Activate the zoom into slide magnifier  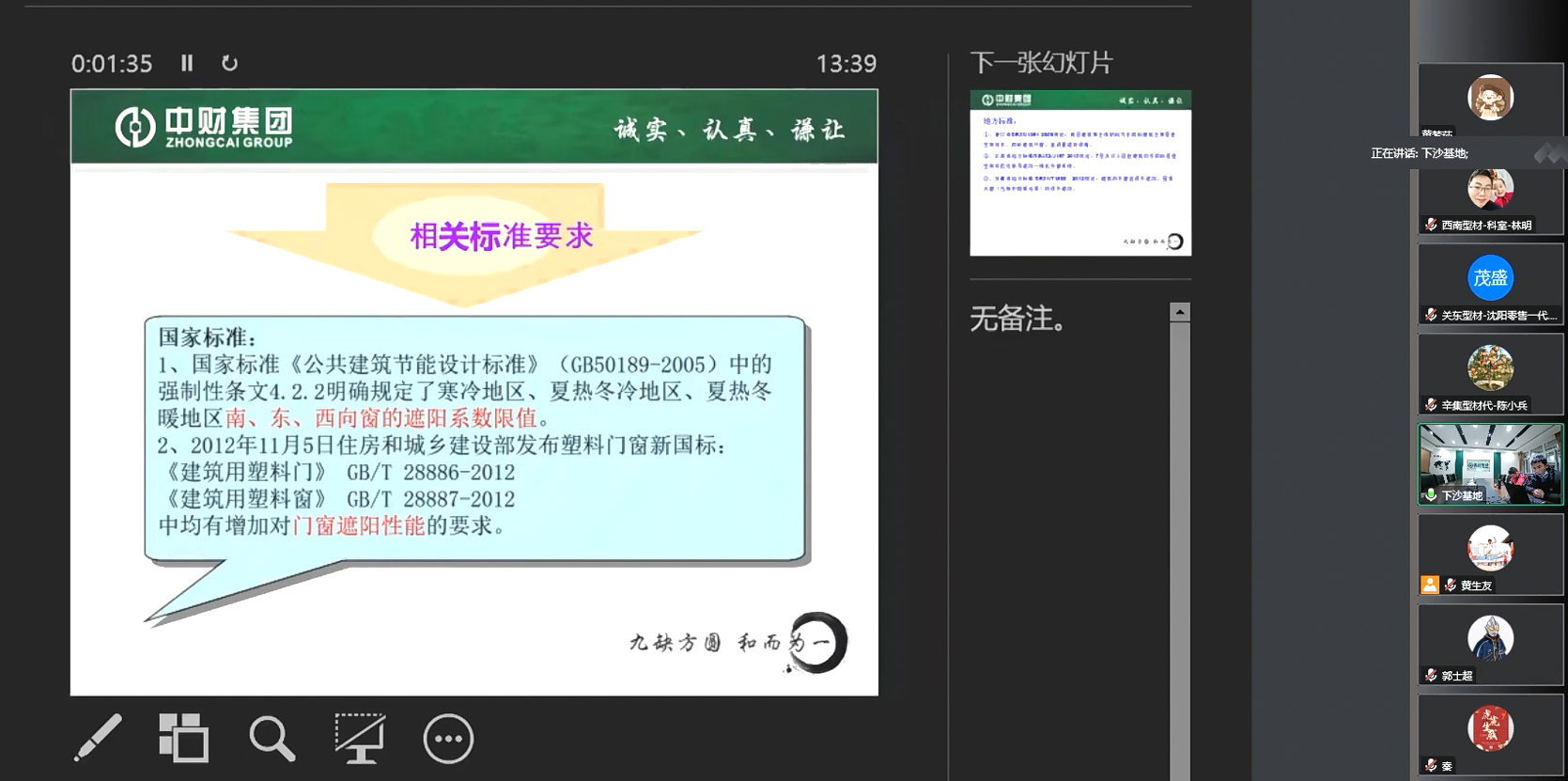pos(272,738)
